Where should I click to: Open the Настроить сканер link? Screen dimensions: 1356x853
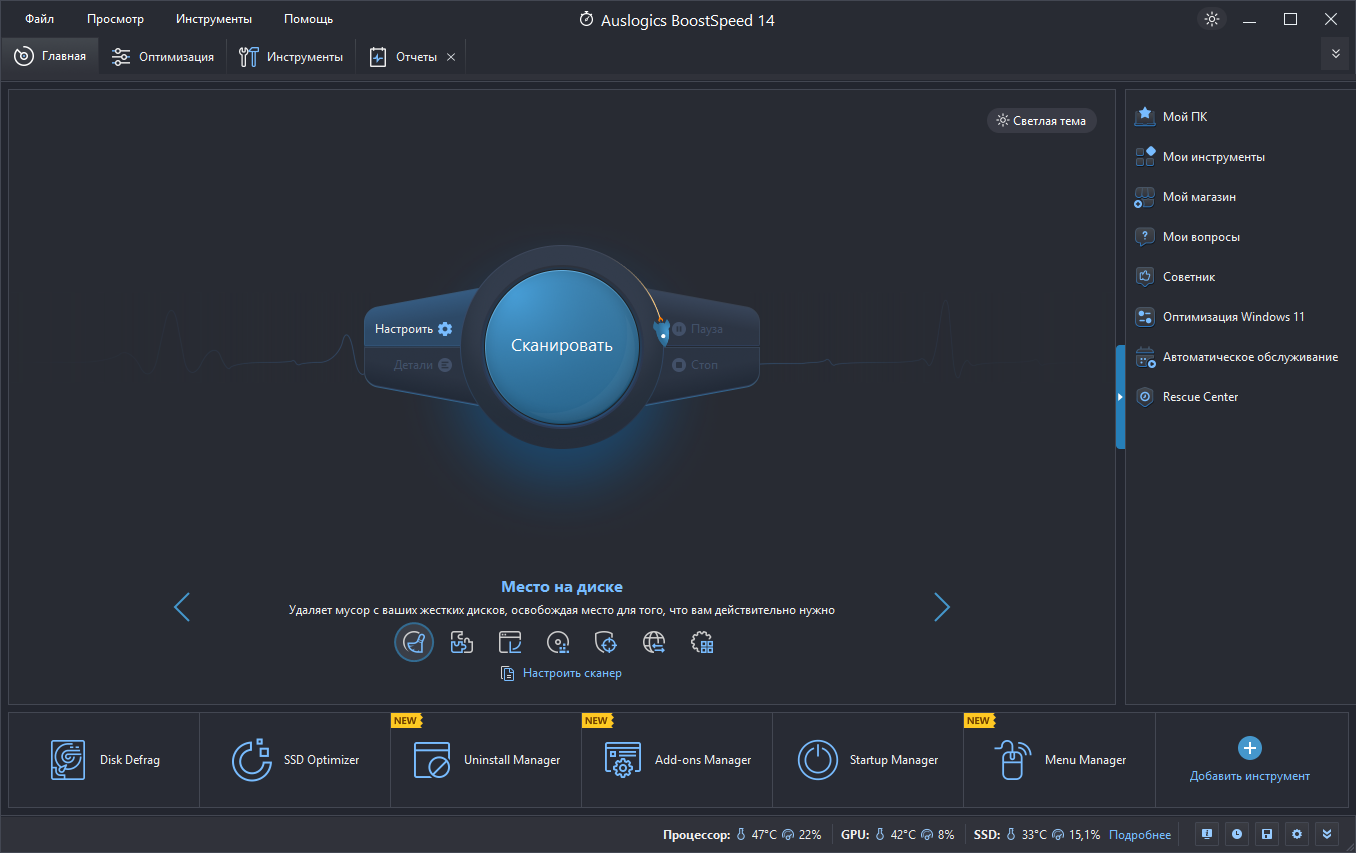(561, 673)
